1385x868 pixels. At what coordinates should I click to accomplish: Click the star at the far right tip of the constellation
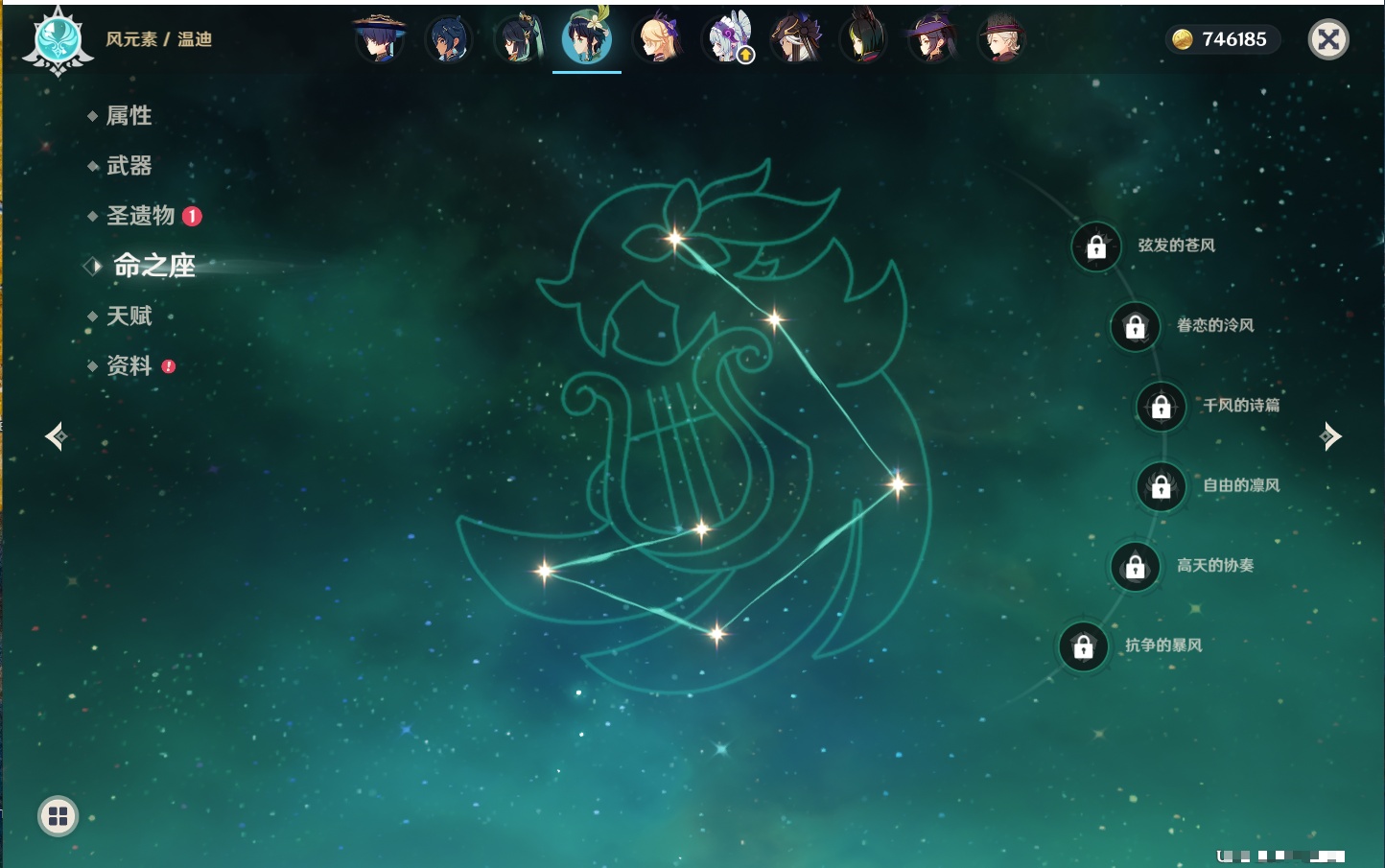click(898, 483)
